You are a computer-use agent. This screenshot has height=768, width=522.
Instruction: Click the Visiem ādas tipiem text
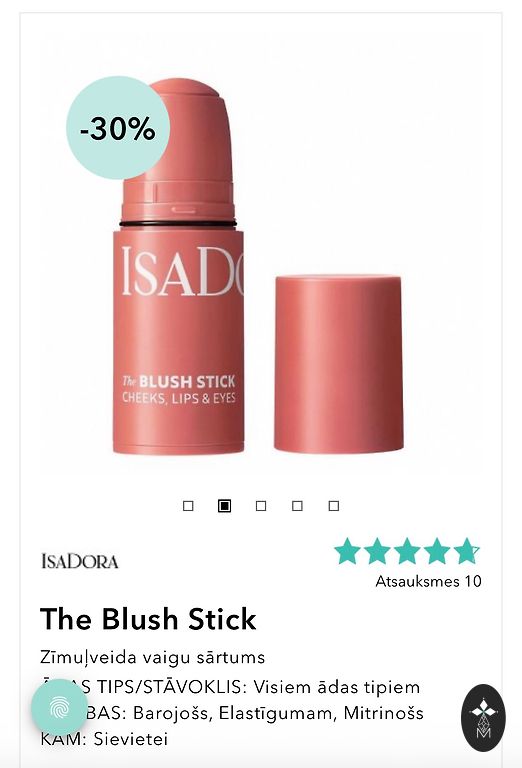pos(336,687)
